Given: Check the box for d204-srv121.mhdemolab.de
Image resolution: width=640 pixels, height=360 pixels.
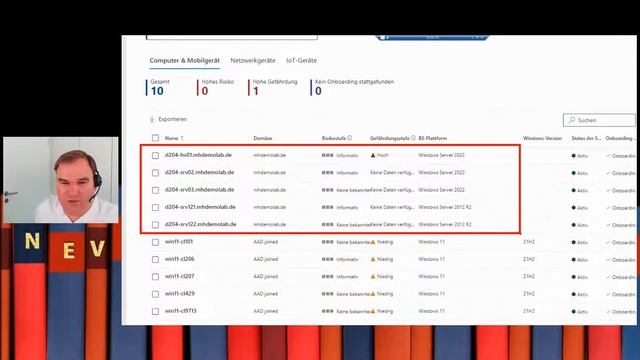Looking at the screenshot, I should coord(156,207).
